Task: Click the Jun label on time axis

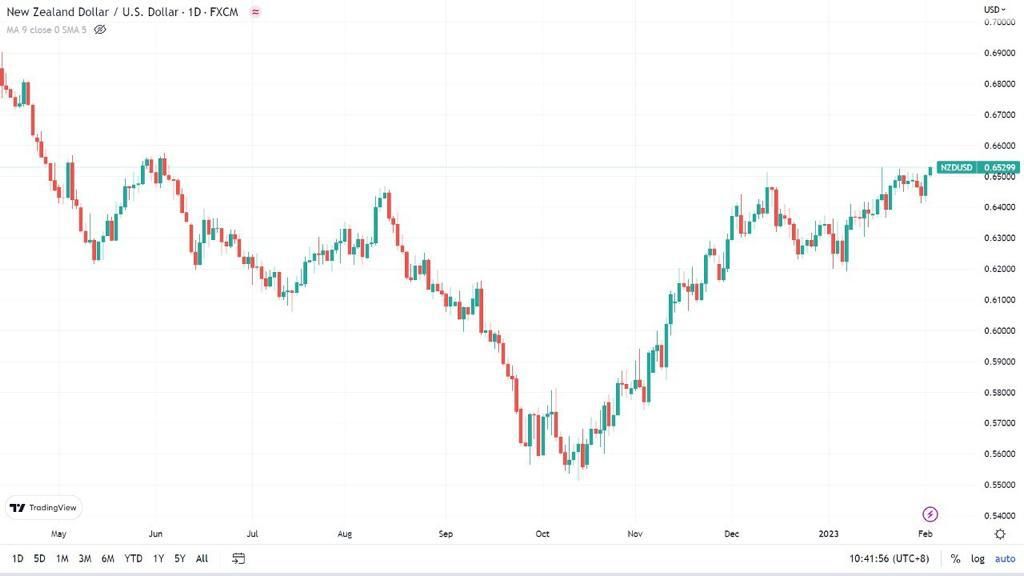Action: coord(155,534)
